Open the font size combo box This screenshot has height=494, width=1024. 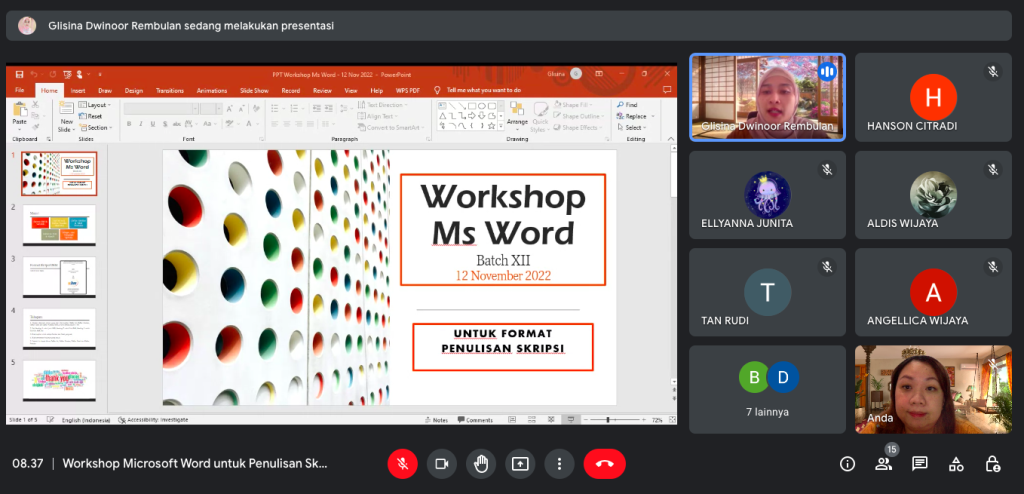click(212, 108)
